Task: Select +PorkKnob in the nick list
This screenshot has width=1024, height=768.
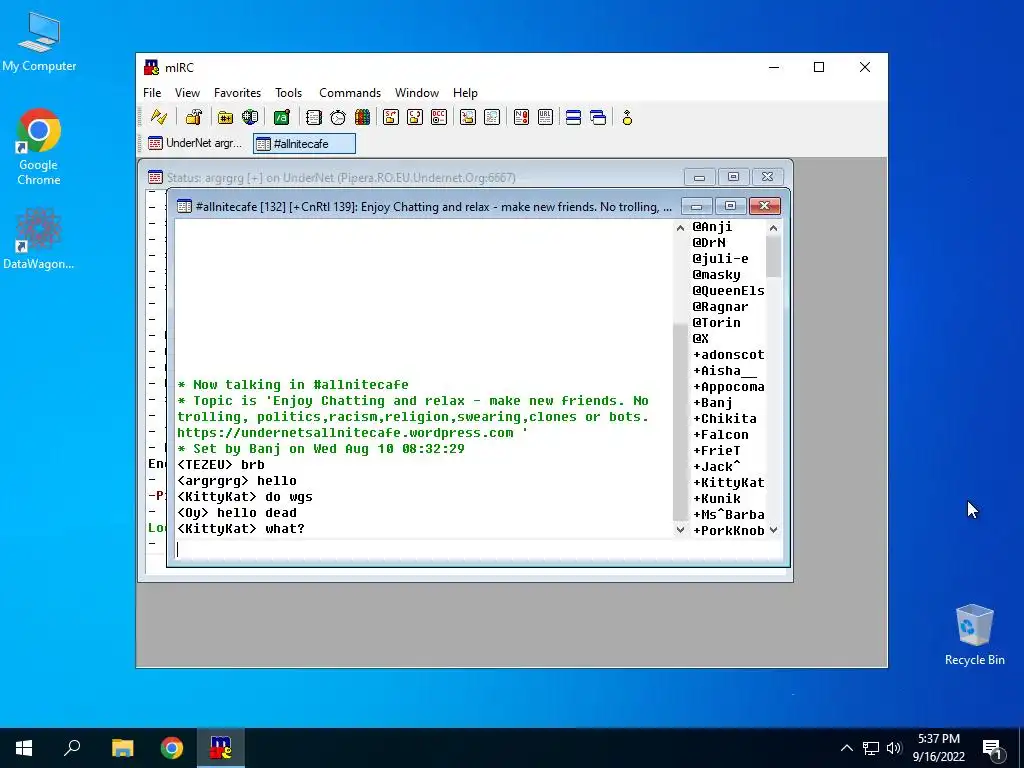Action: click(728, 530)
